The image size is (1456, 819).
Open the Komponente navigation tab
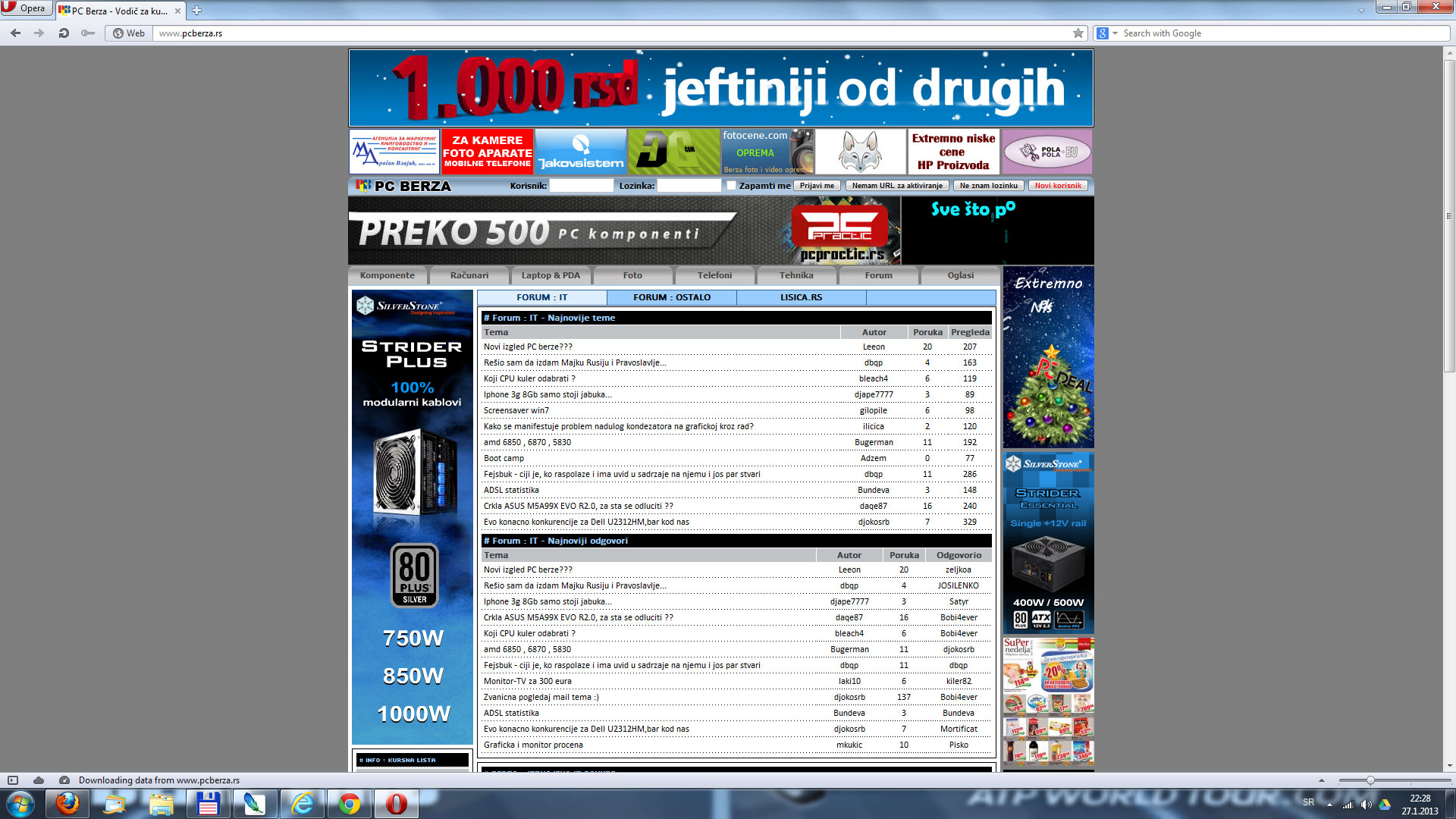pos(388,275)
